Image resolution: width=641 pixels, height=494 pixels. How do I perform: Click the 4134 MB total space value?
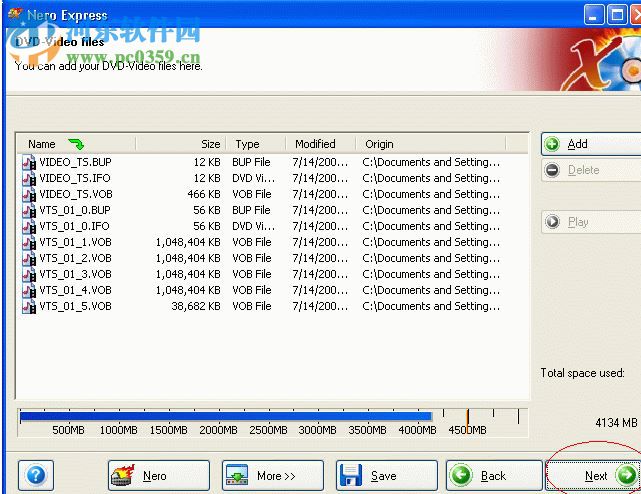point(616,422)
